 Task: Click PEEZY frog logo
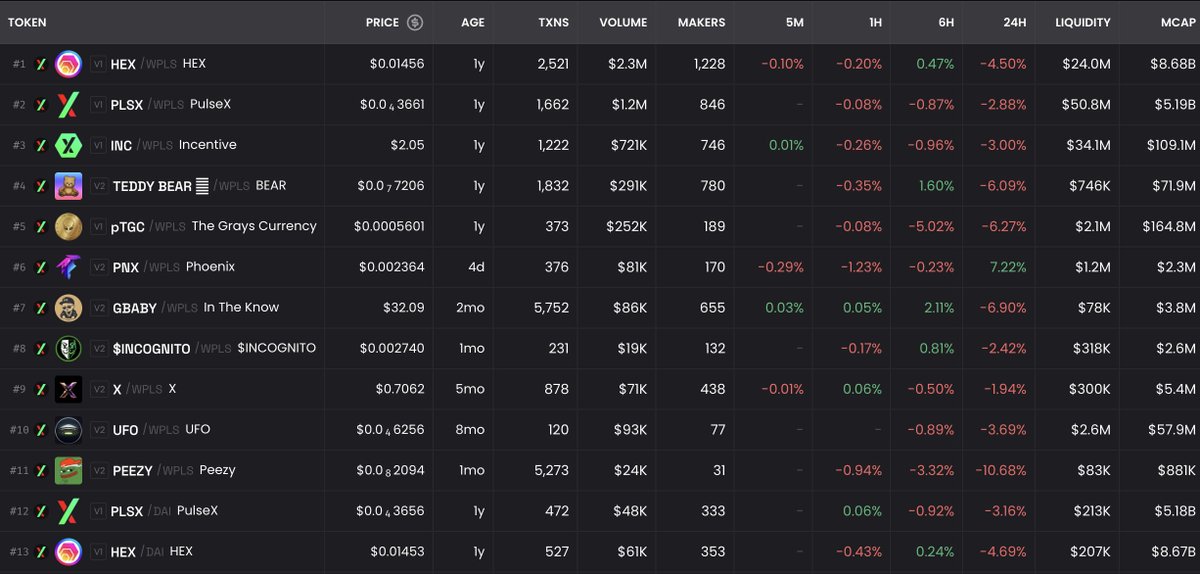click(x=68, y=470)
